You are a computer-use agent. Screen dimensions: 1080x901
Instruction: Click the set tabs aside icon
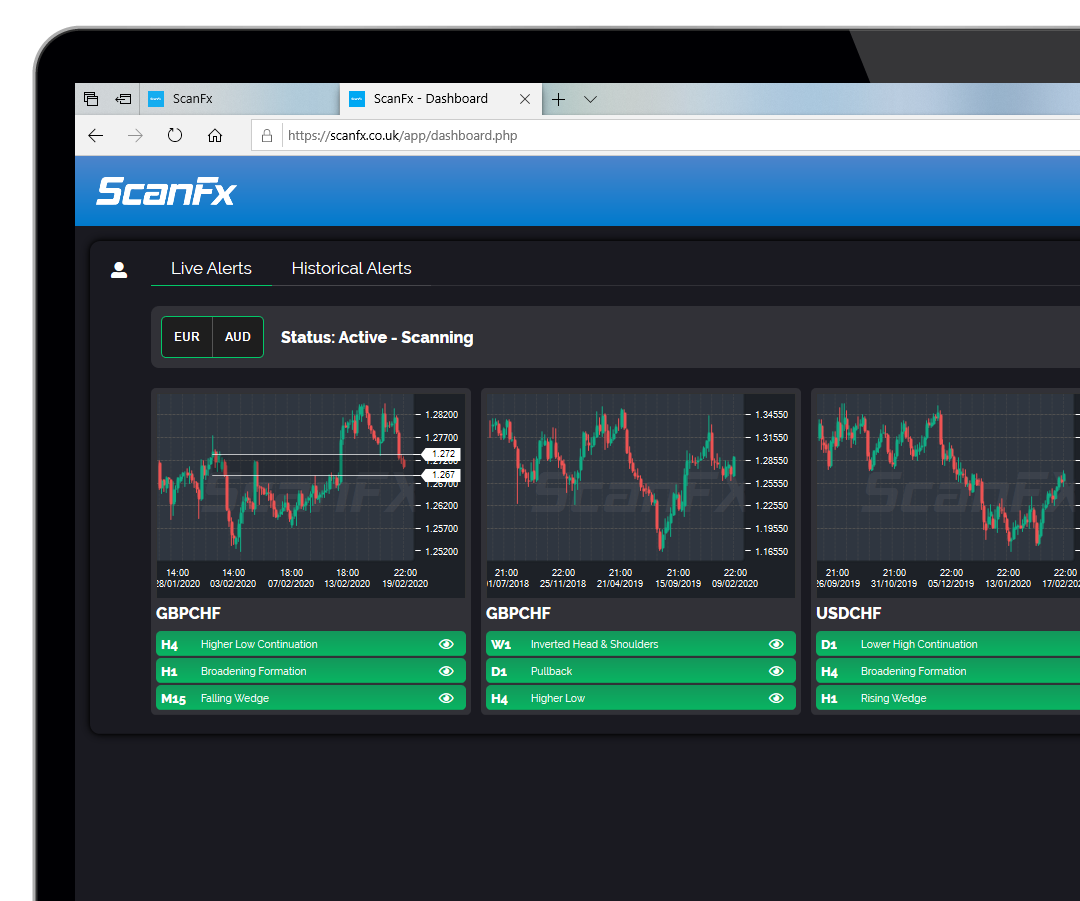pos(124,99)
